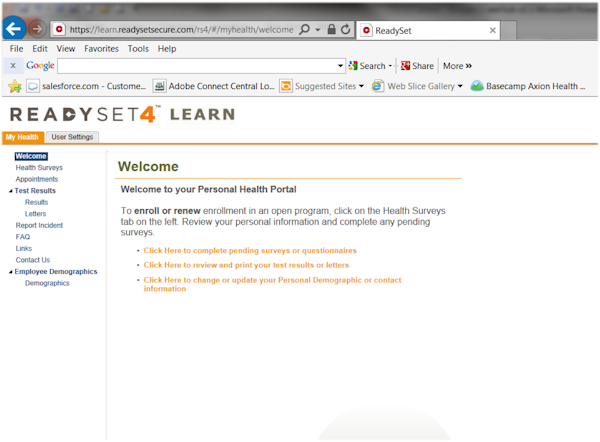The width and height of the screenshot is (600, 442).
Task: Open the Edit menu
Action: [40, 49]
